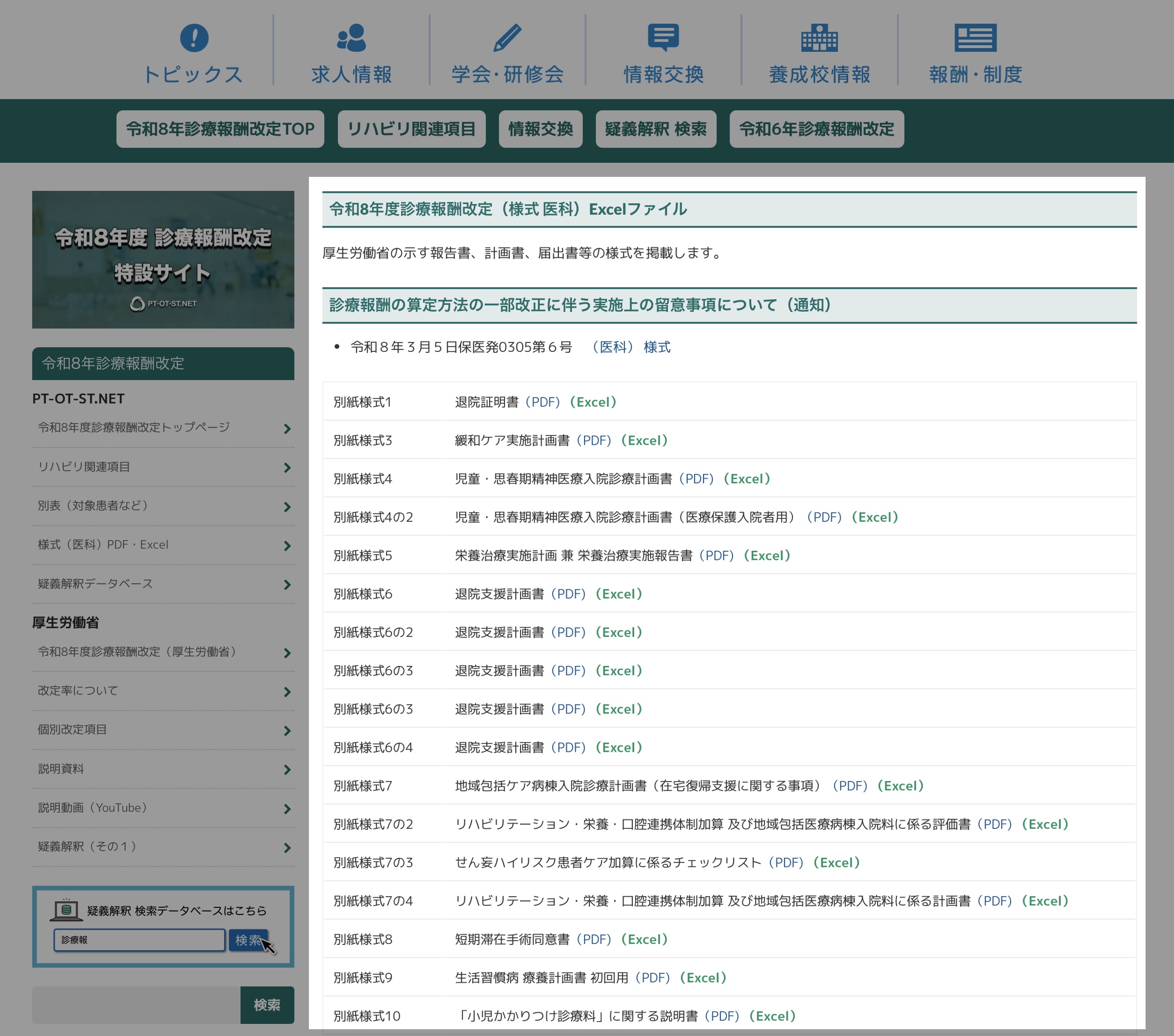Click the pencil icon for 学会・研修会
This screenshot has width=1174, height=1036.
pos(507,38)
